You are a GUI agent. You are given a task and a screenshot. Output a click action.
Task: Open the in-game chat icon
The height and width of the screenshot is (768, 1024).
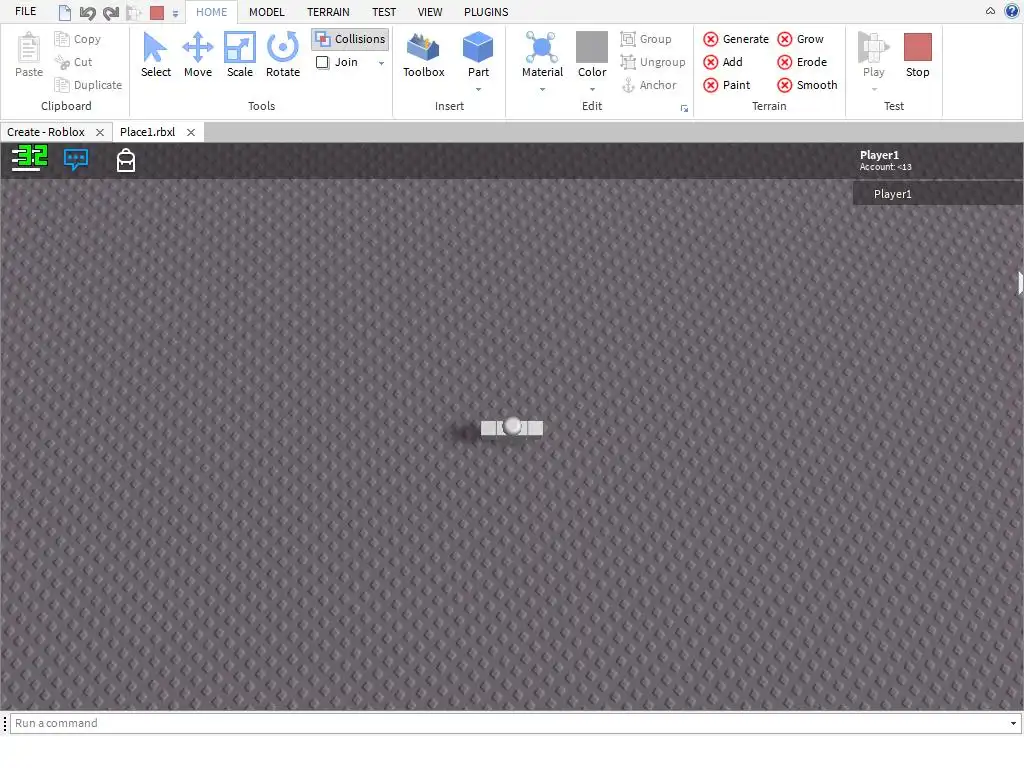(76, 159)
